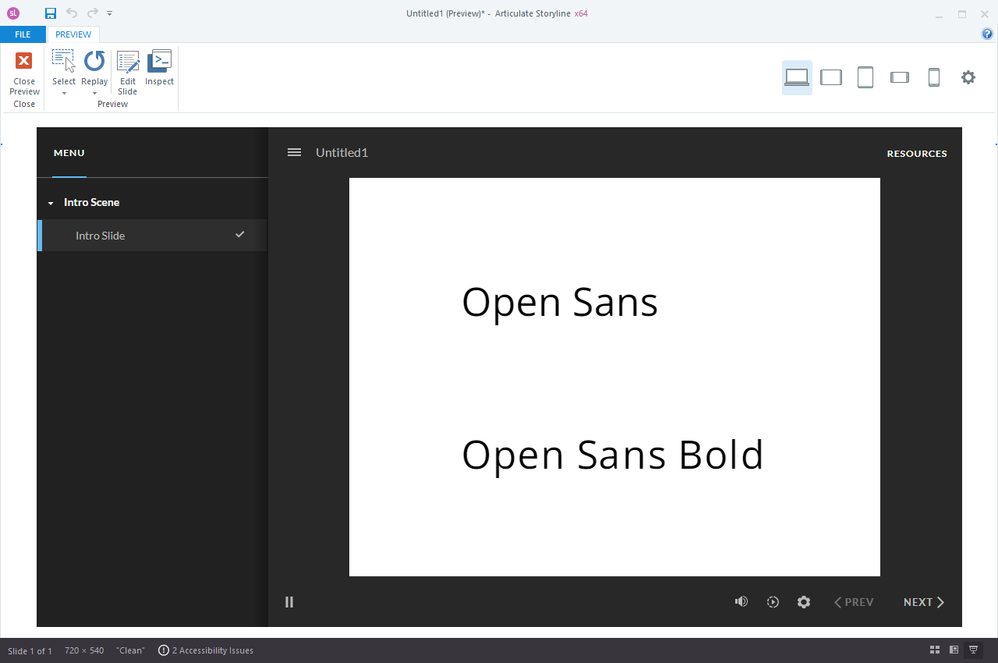
Task: Switch to Story View in status bar
Action: point(934,650)
